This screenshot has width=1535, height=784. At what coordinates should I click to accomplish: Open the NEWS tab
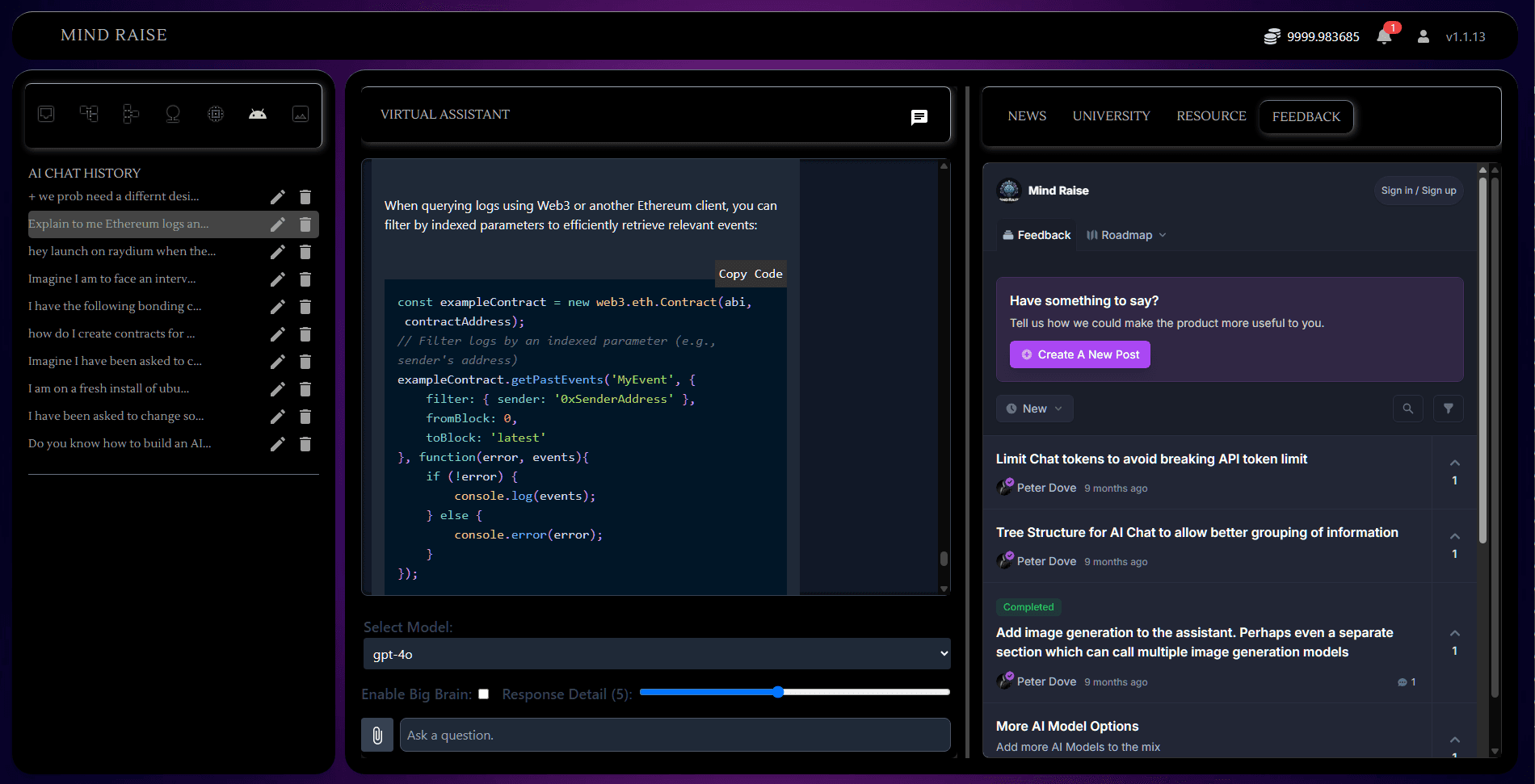pyautogui.click(x=1027, y=116)
